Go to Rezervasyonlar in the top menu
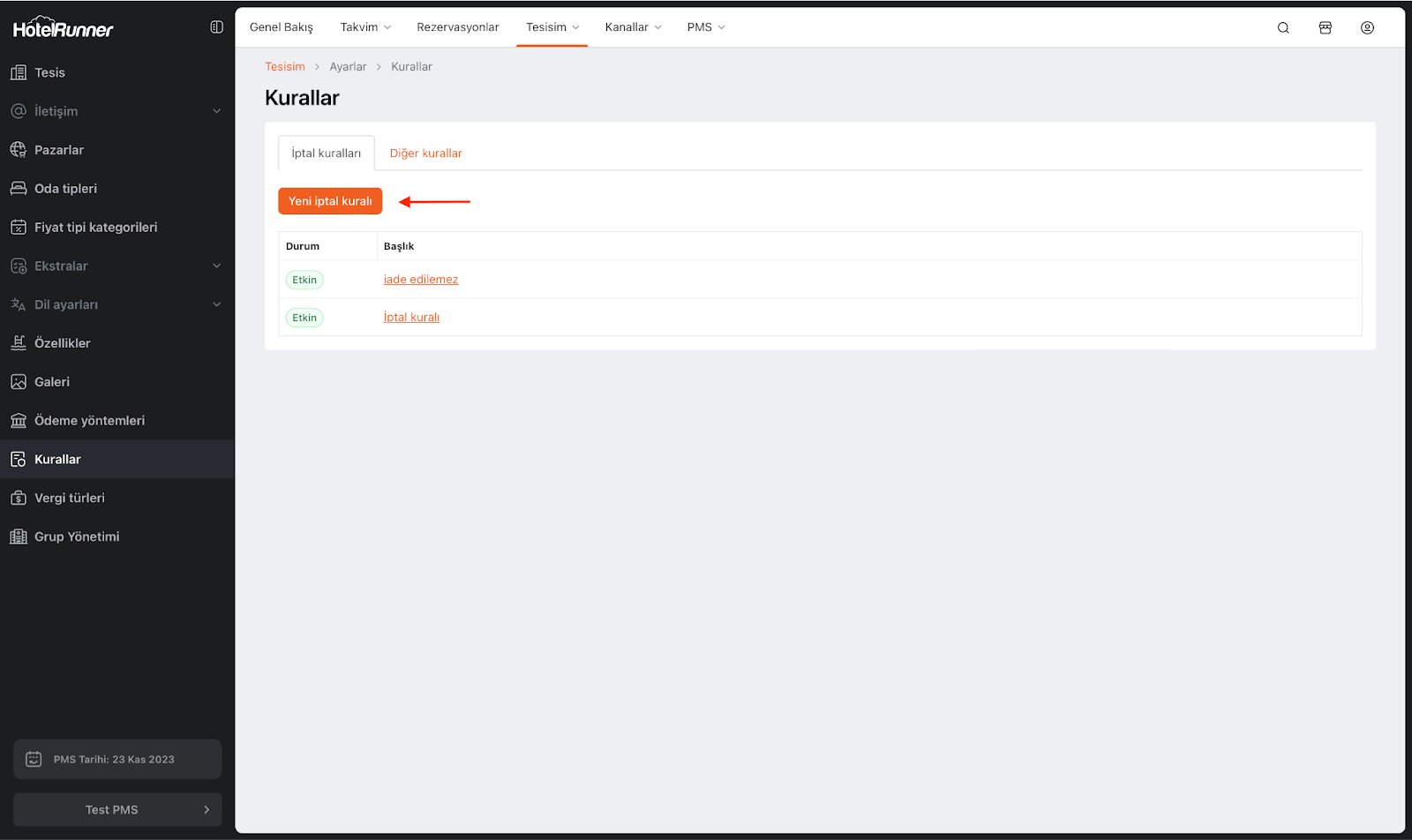1412x840 pixels. pyautogui.click(x=457, y=27)
